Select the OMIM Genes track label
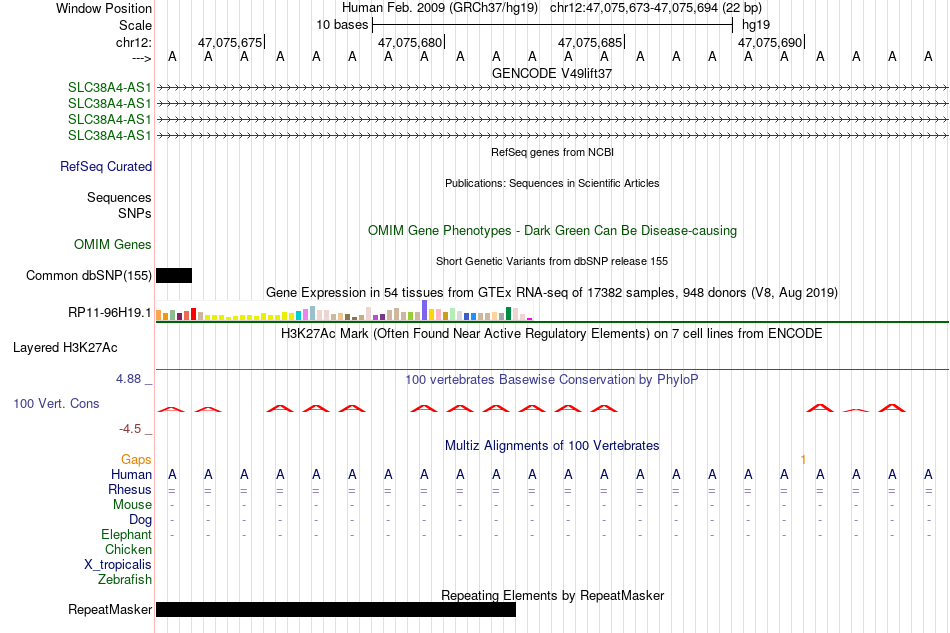 (x=113, y=244)
